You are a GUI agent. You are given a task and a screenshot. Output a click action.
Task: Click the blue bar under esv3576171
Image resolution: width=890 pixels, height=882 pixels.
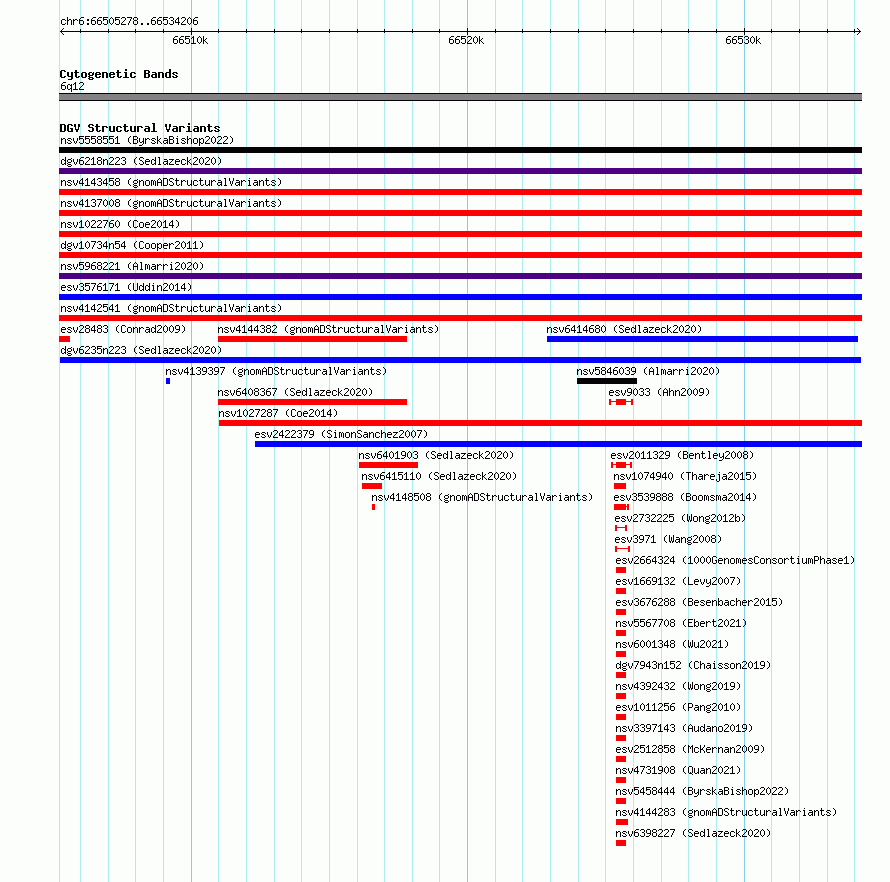coord(460,297)
